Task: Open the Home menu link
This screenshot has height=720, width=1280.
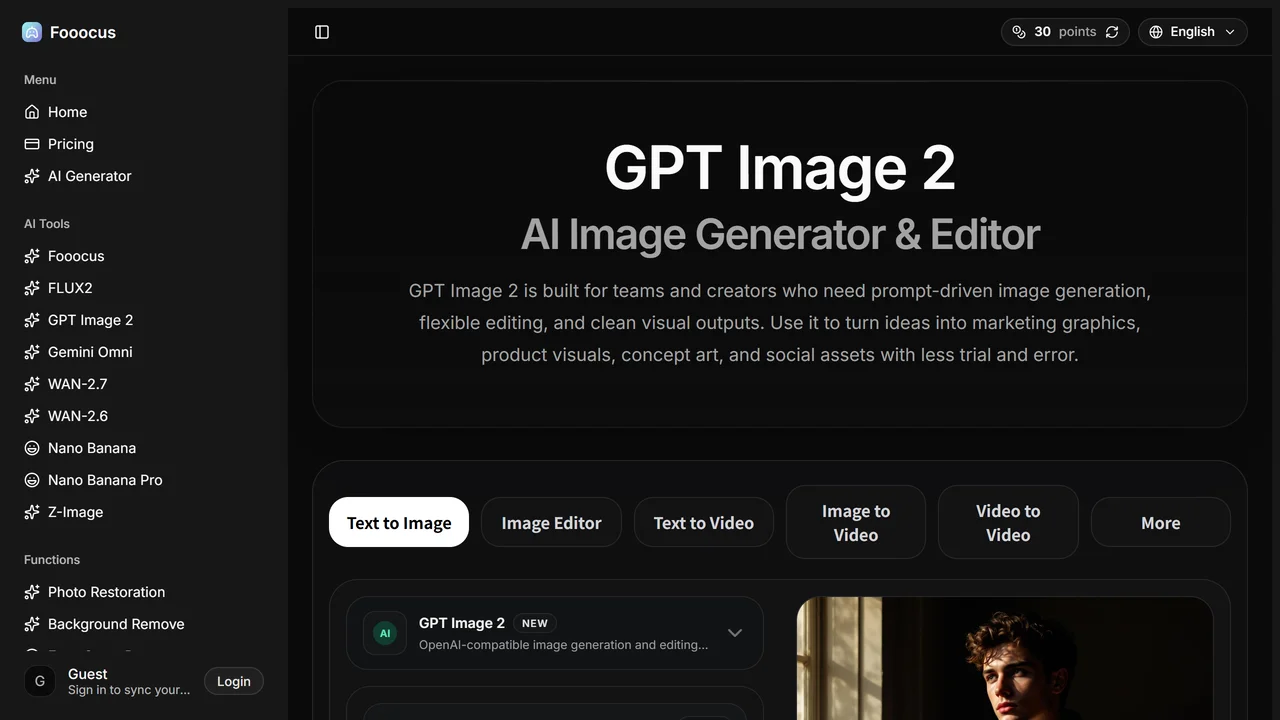Action: pos(144,112)
